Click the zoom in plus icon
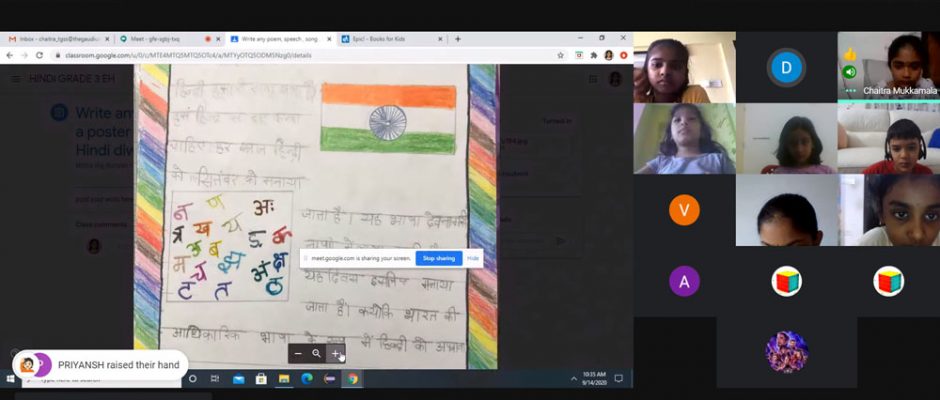The height and width of the screenshot is (400, 940). [x=335, y=354]
